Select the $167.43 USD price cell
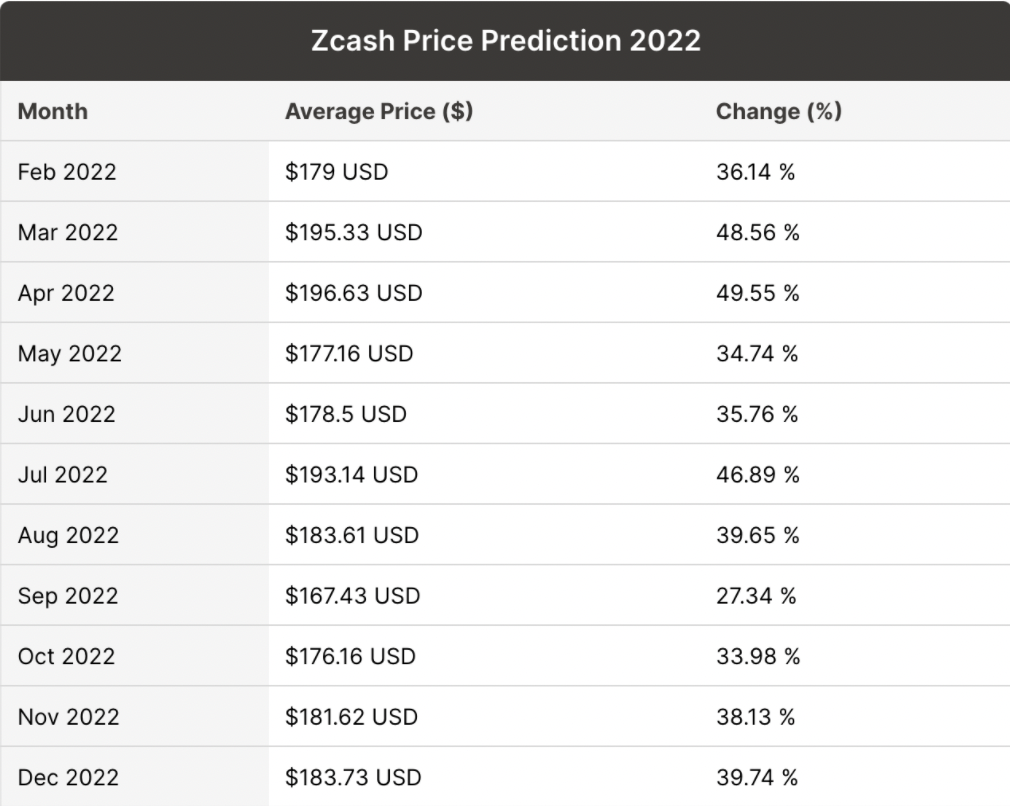This screenshot has height=806, width=1010. coord(352,596)
